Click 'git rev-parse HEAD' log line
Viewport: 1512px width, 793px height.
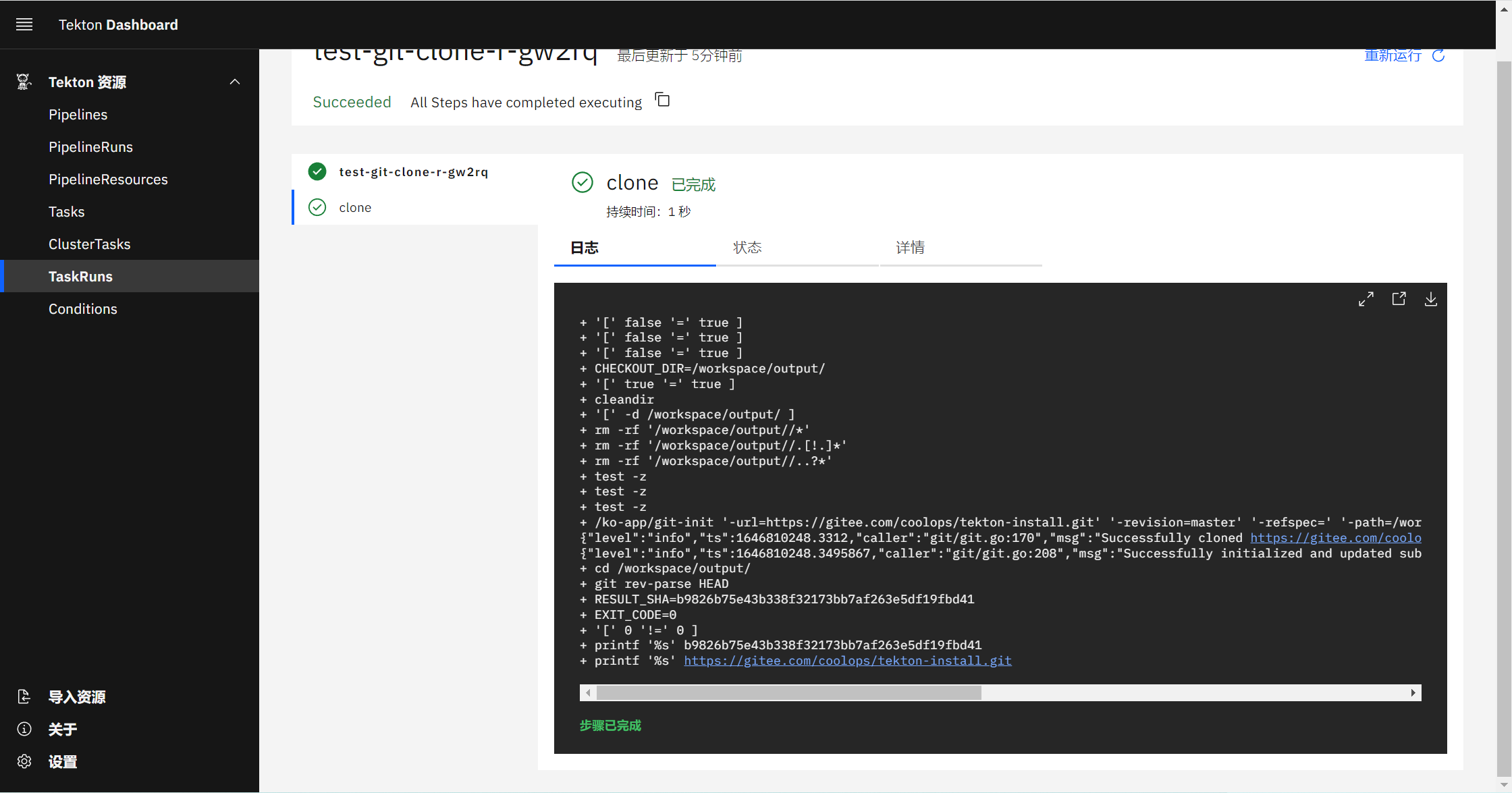(x=654, y=584)
